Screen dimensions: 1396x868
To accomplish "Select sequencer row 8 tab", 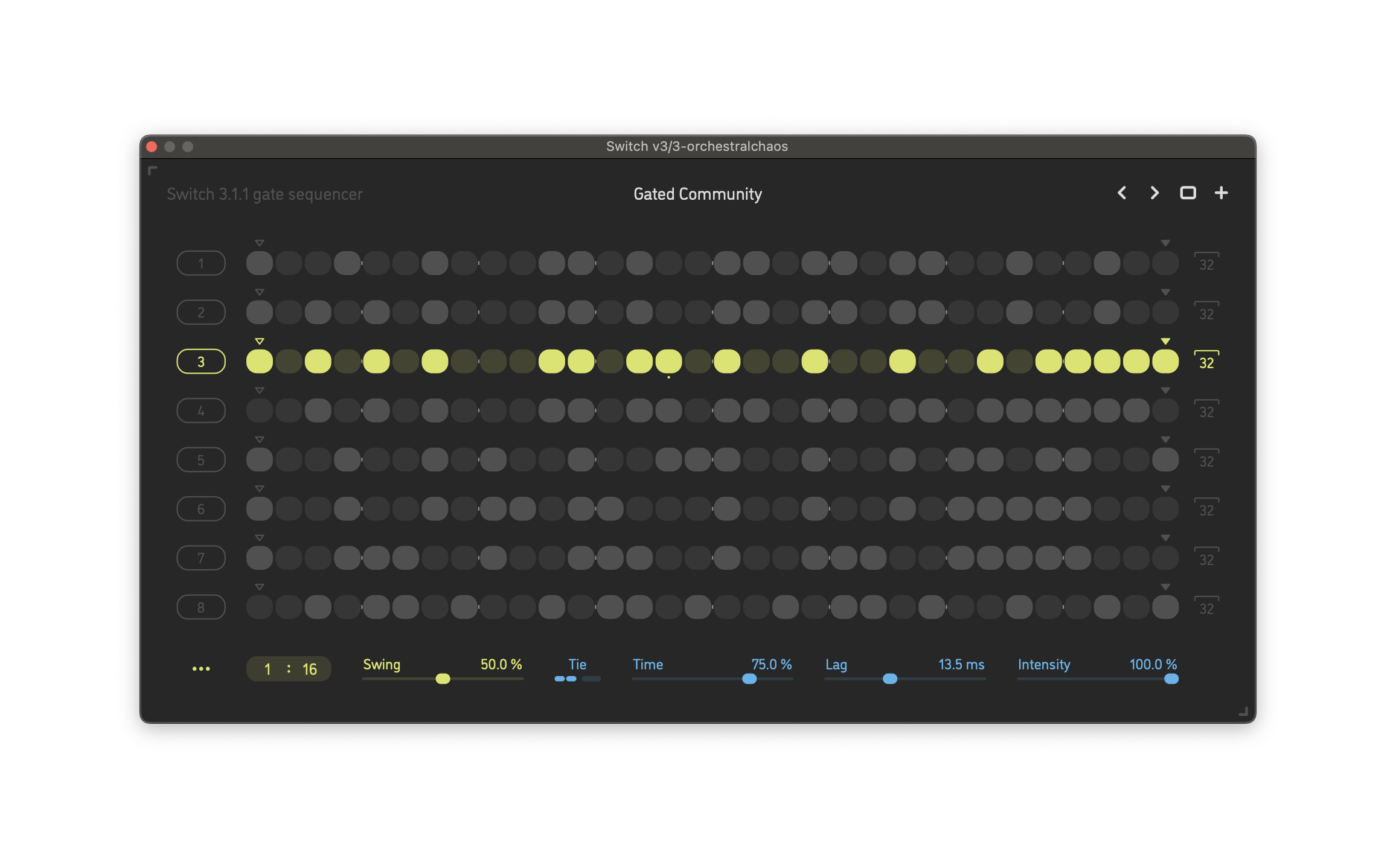I will pos(201,607).
